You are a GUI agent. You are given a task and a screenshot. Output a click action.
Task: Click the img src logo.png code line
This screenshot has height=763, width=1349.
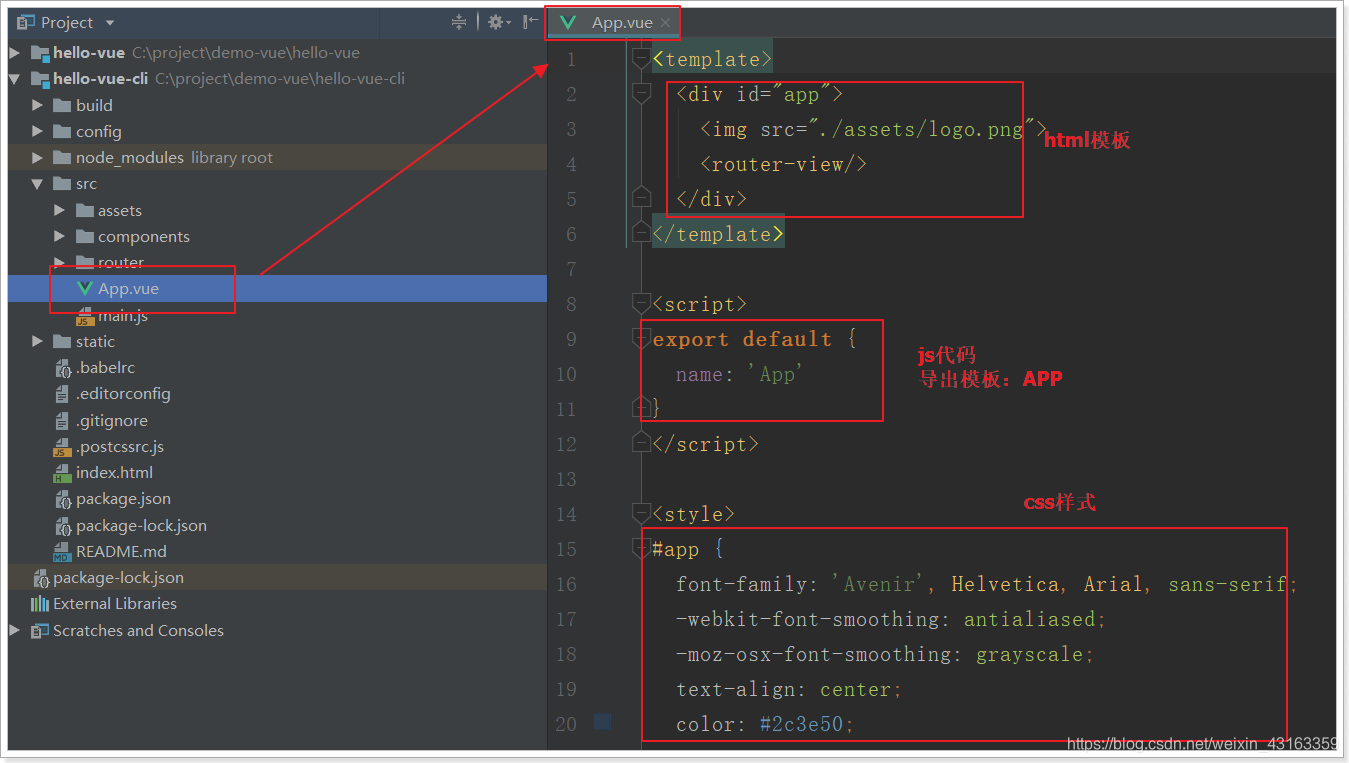click(x=873, y=129)
